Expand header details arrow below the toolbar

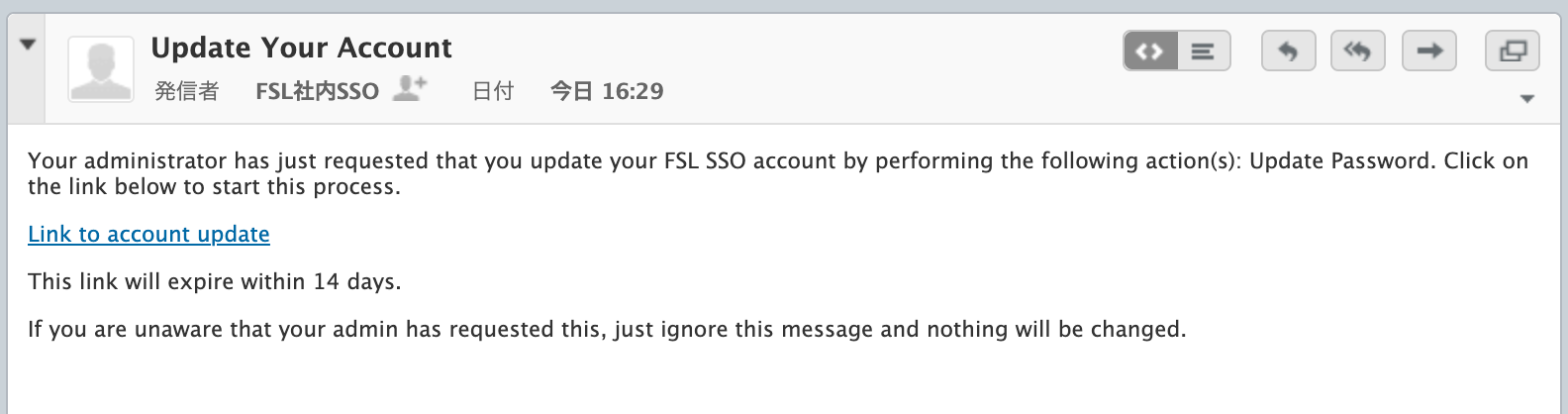[1526, 99]
